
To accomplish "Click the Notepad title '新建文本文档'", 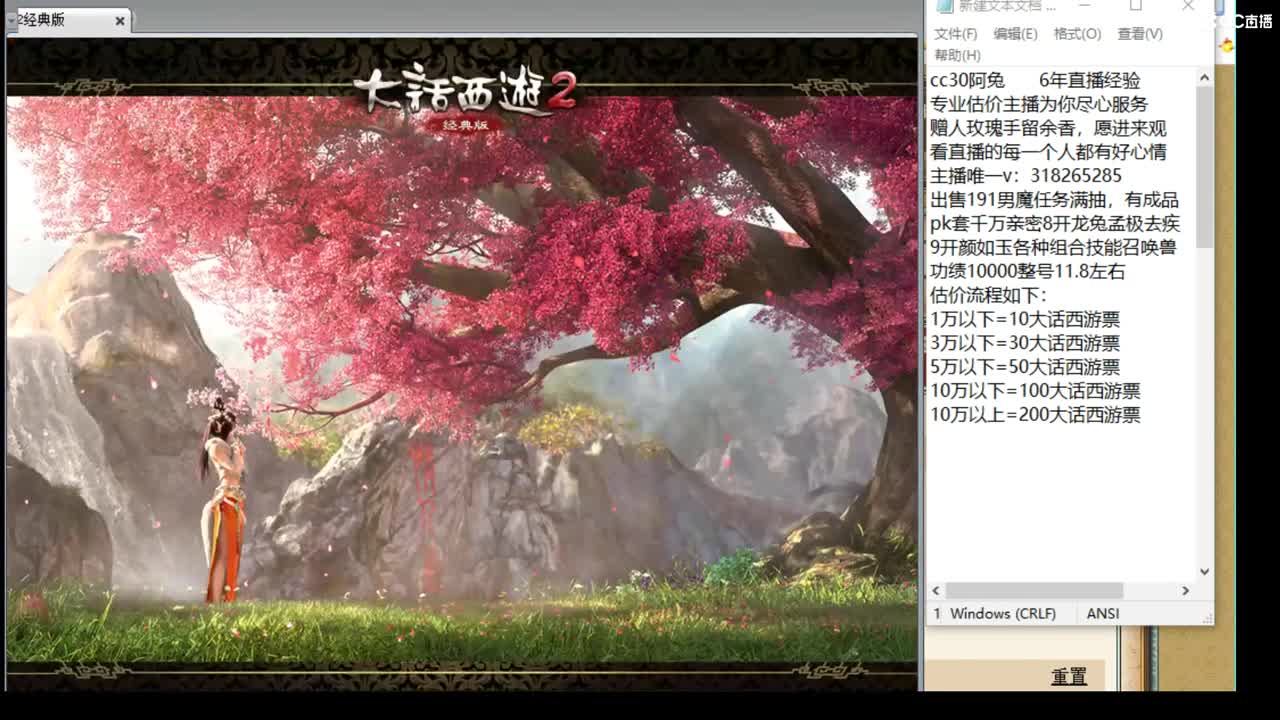I will coord(1007,6).
